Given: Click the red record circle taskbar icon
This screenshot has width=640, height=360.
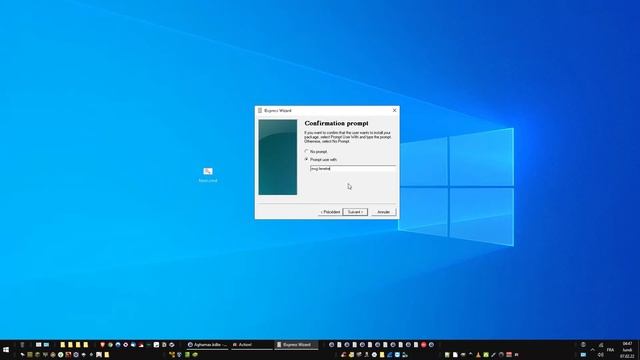Looking at the screenshot, I should (424, 345).
